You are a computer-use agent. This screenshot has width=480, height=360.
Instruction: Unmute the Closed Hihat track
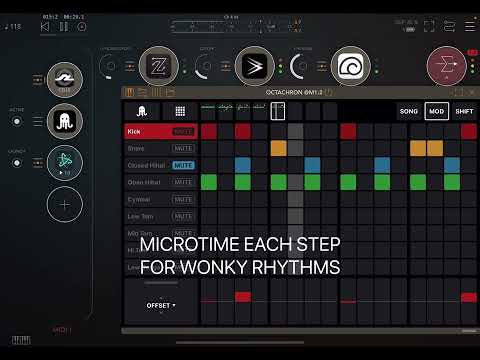[183, 165]
